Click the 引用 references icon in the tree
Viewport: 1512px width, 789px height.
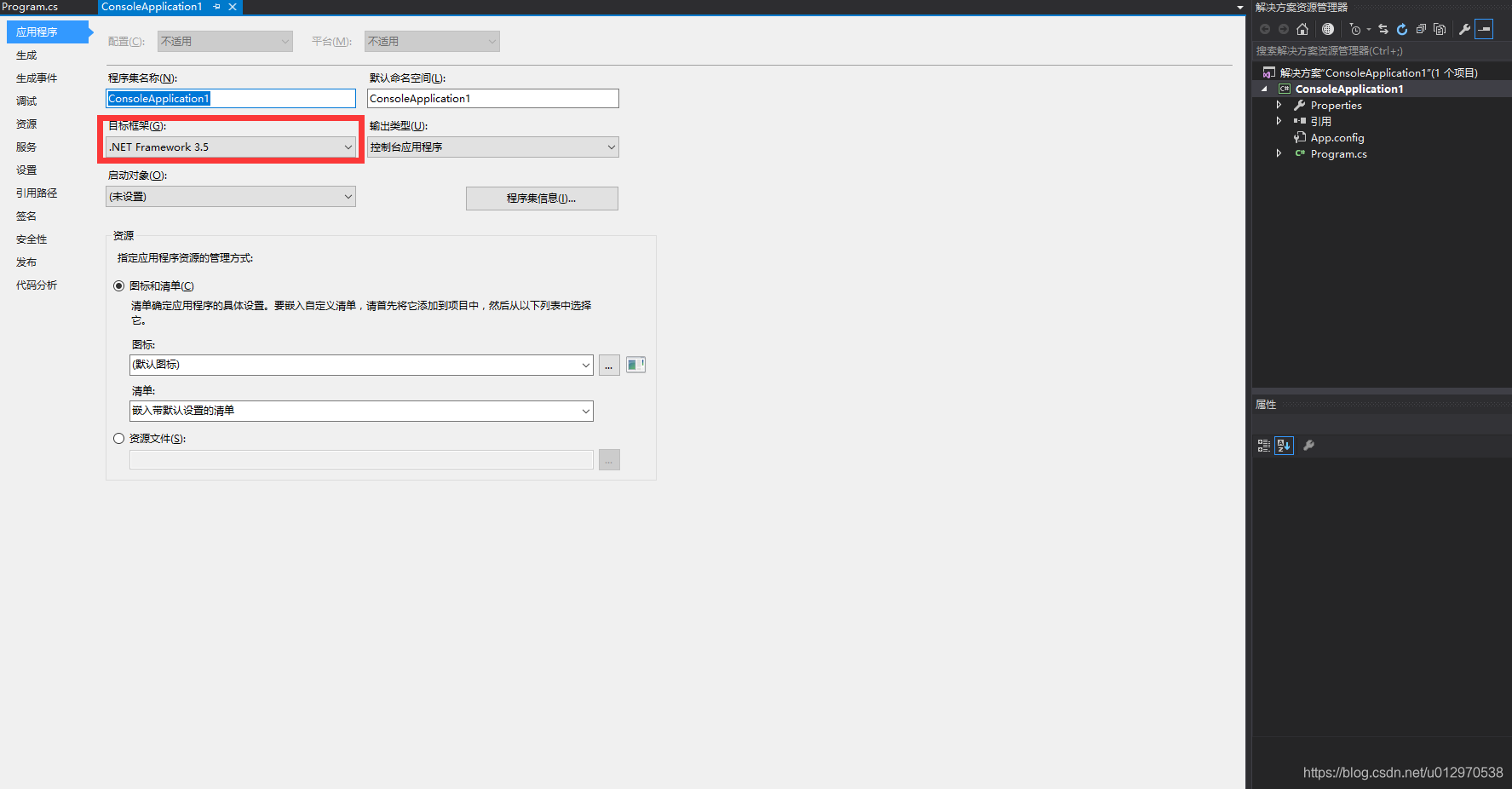[x=1300, y=121]
